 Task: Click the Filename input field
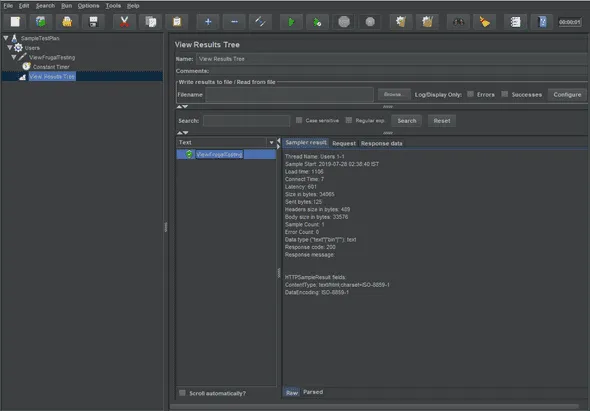coord(289,94)
